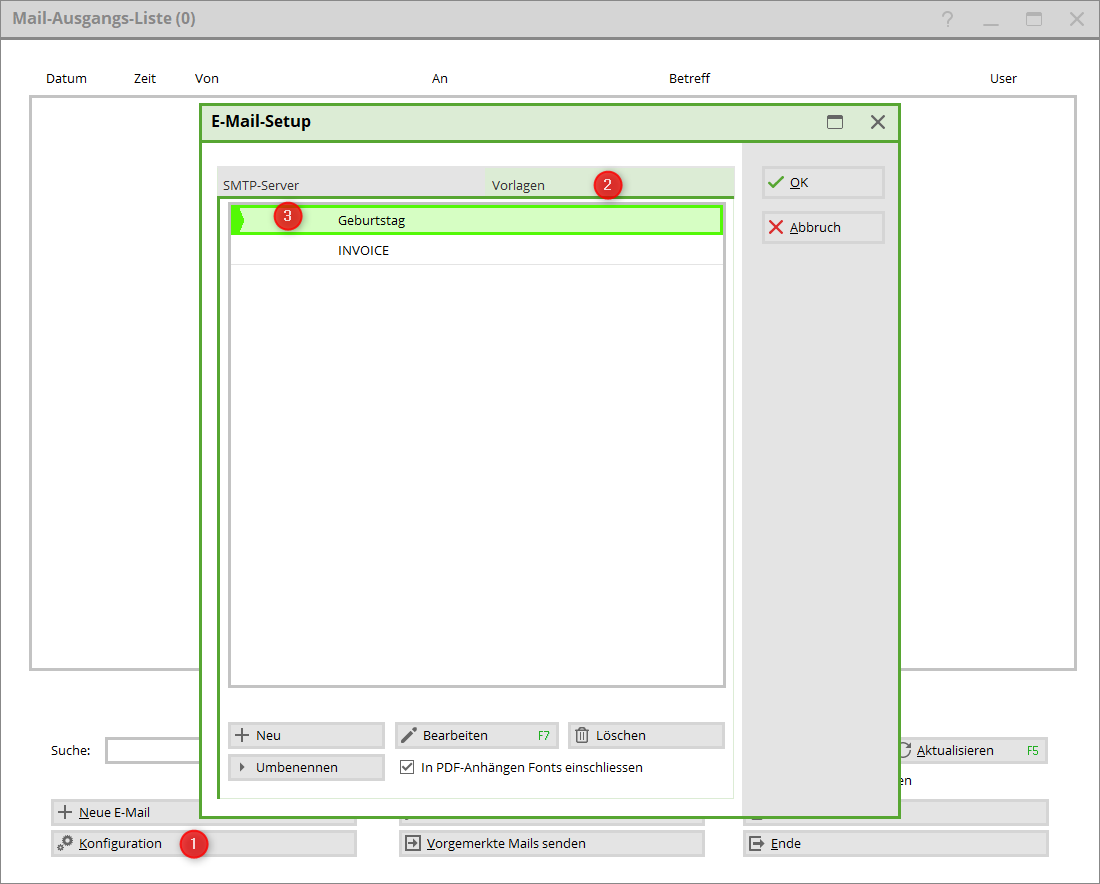Select the Geburtstag template row
1100x884 pixels.
pos(476,220)
